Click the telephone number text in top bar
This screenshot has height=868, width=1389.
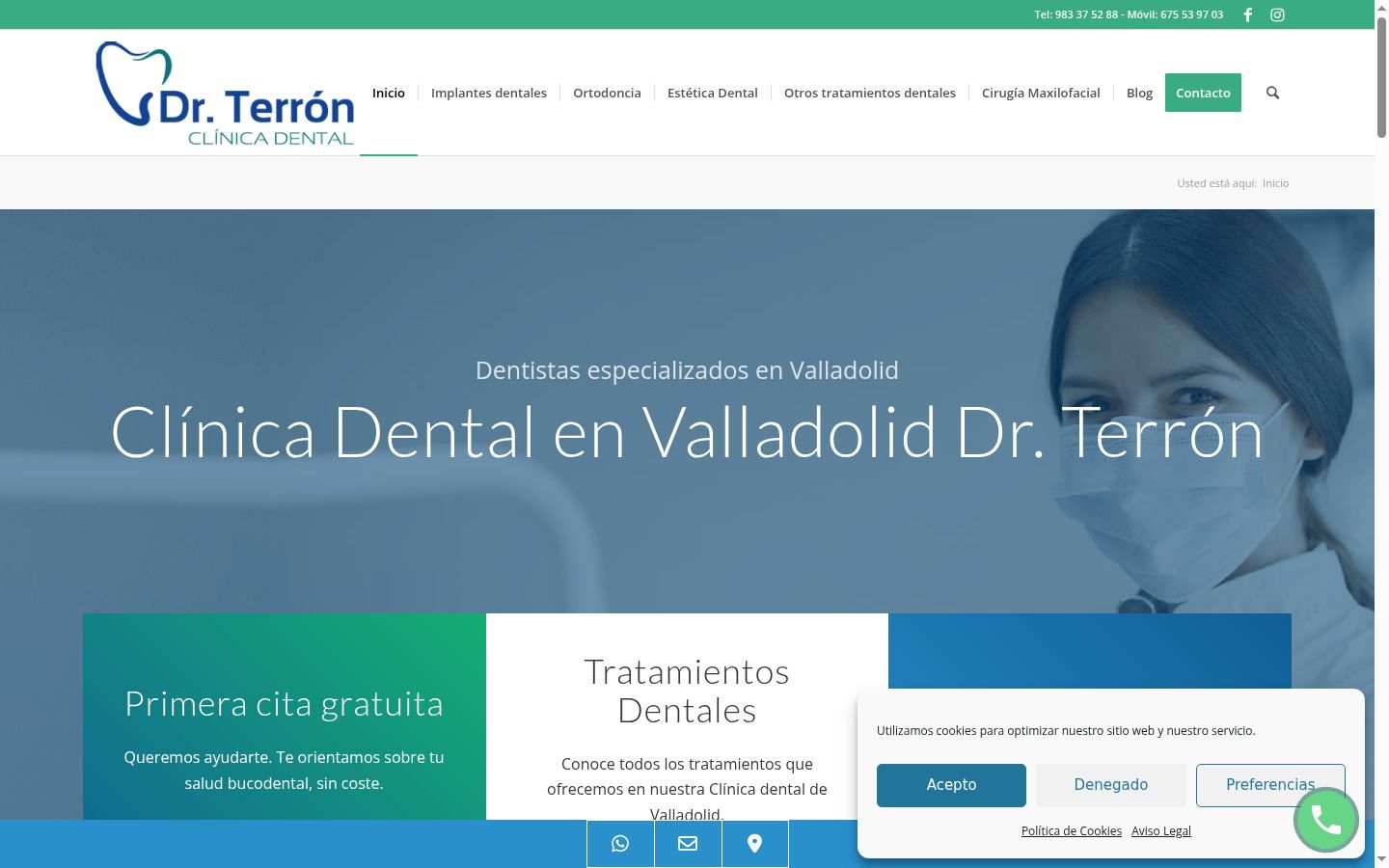pos(1129,14)
